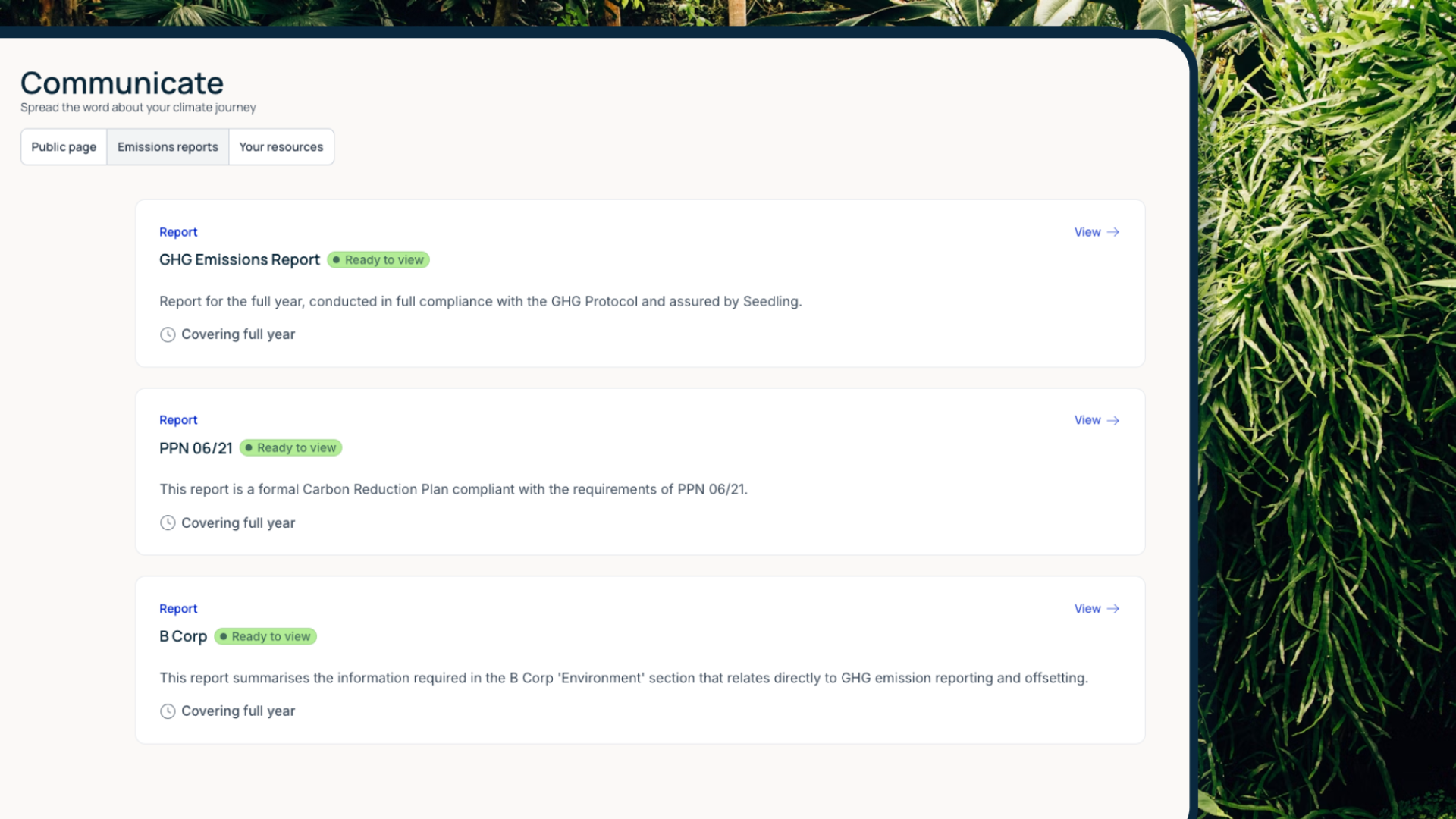Select the Emissions reports tab
This screenshot has height=819, width=1456.
point(168,147)
